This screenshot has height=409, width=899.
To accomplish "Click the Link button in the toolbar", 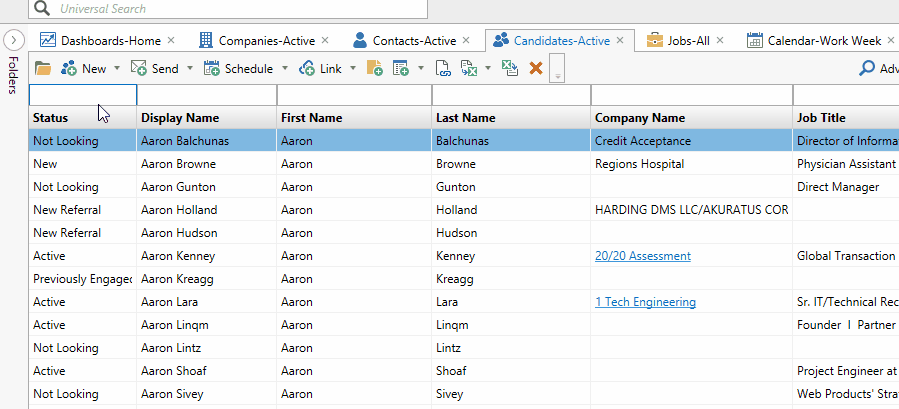I will (320, 69).
